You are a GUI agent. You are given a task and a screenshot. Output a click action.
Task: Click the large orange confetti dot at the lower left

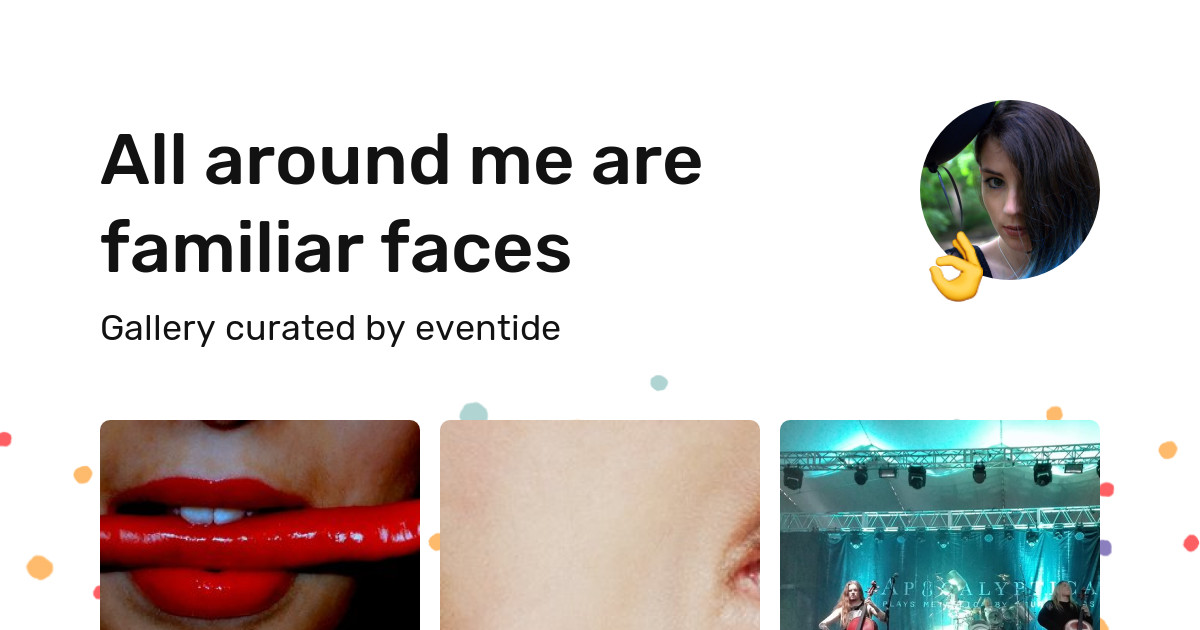39,568
